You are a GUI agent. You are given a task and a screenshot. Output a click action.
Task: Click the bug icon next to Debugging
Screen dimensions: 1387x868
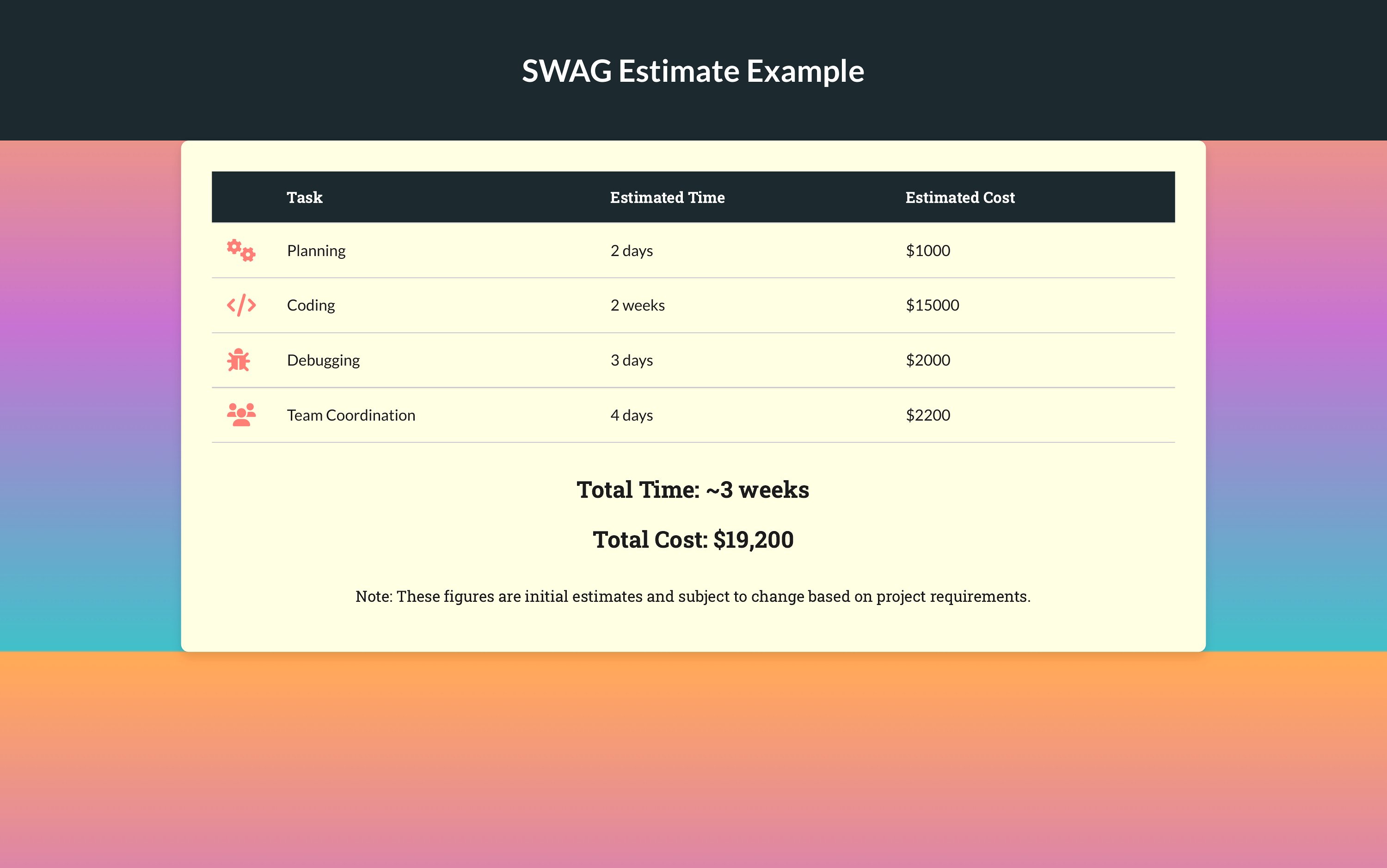238,360
